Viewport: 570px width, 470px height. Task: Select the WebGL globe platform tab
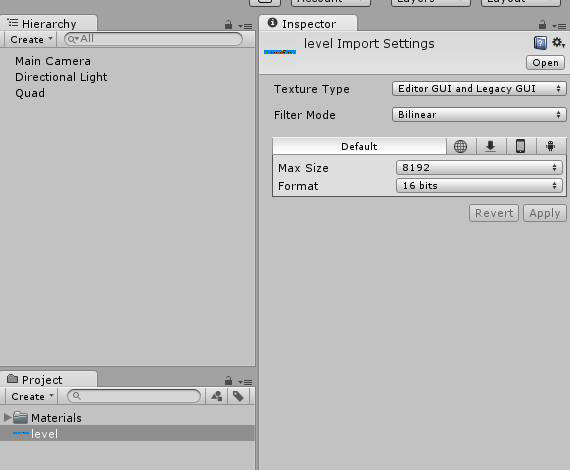point(461,146)
